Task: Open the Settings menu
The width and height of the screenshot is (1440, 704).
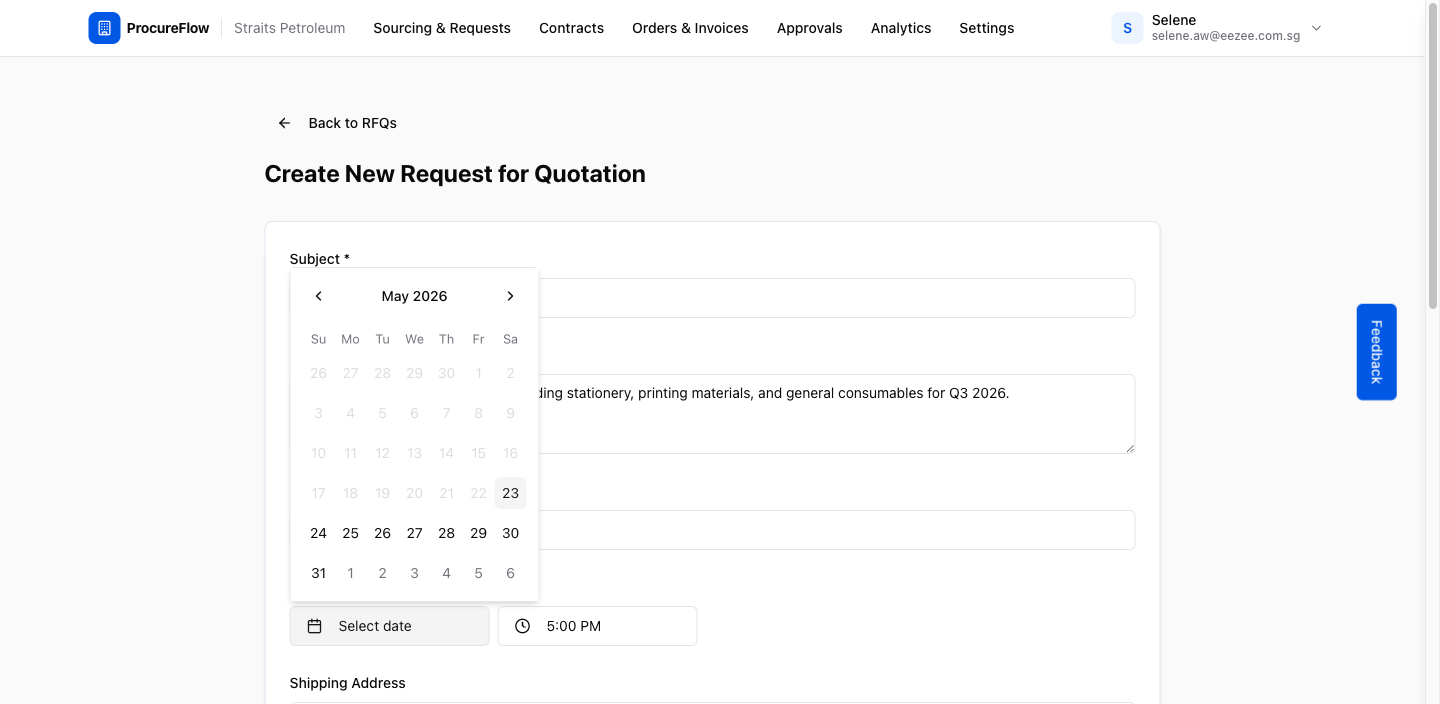Action: [986, 28]
